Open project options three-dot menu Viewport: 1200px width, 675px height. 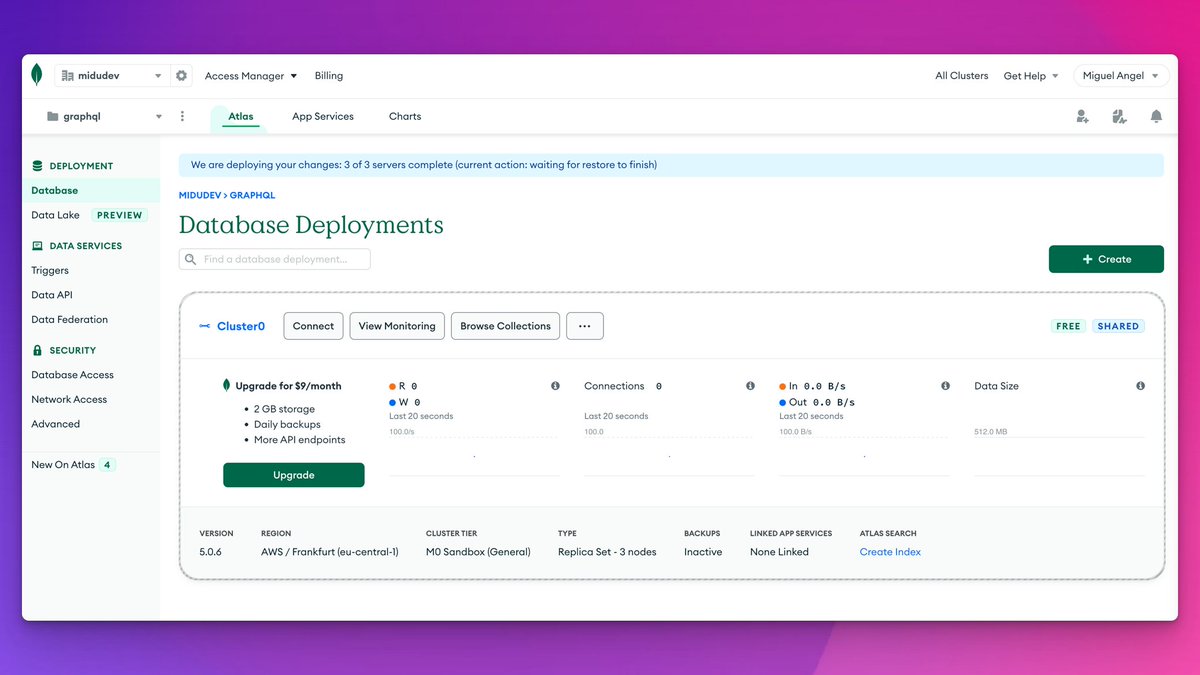click(x=182, y=116)
